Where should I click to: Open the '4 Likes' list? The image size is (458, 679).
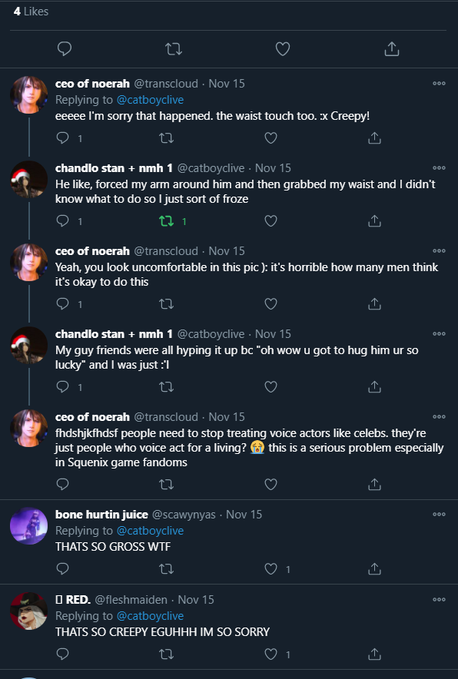(31, 12)
